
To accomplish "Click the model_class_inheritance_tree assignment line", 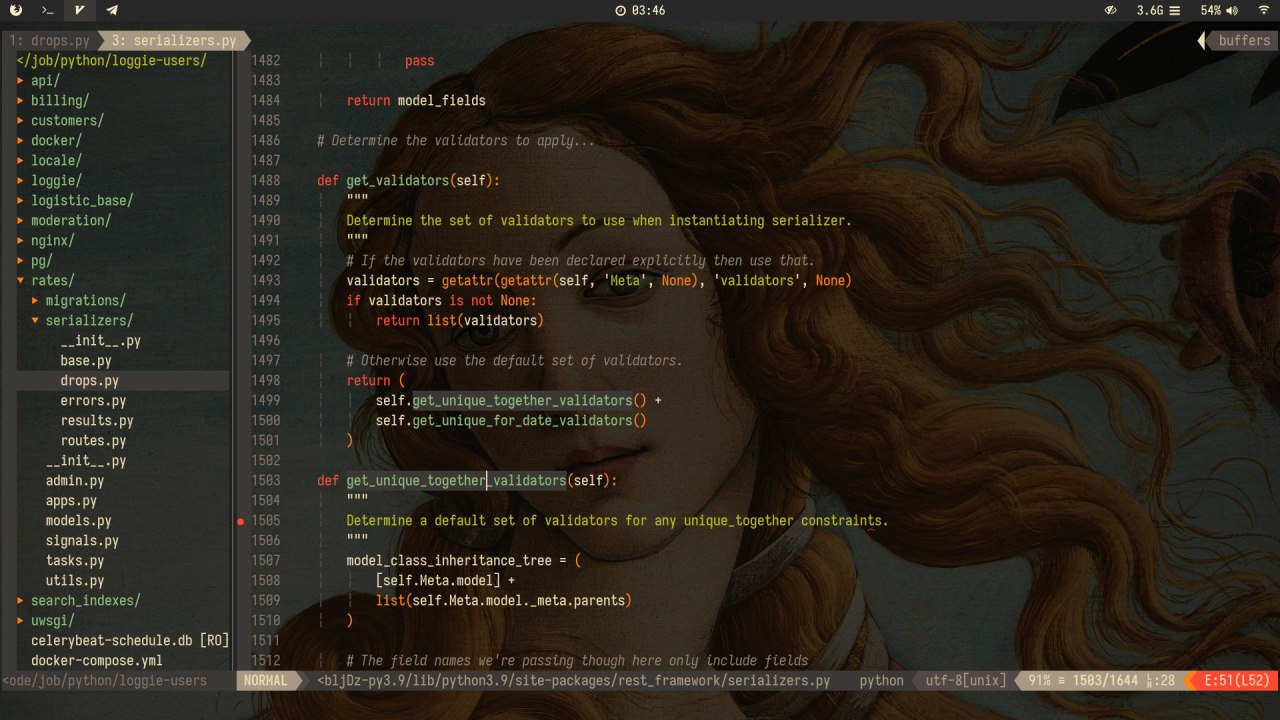I will pos(463,560).
